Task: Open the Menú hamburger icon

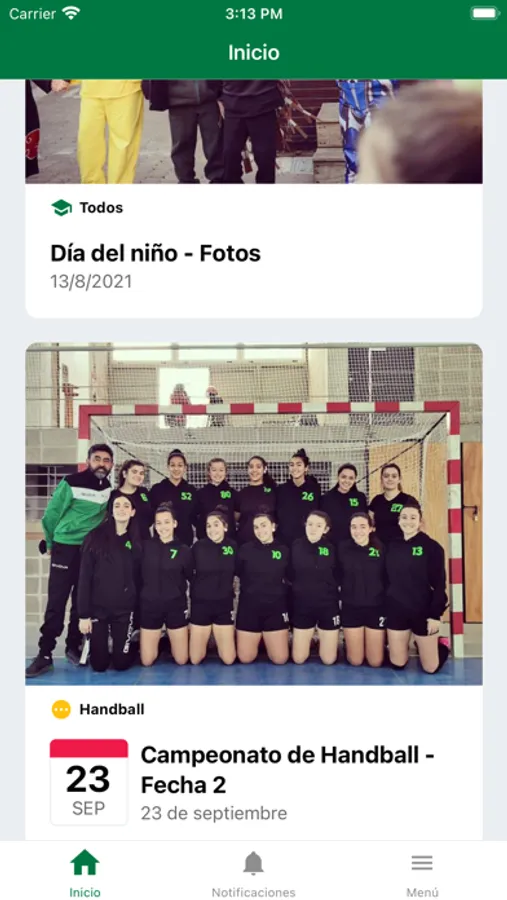Action: pyautogui.click(x=422, y=863)
